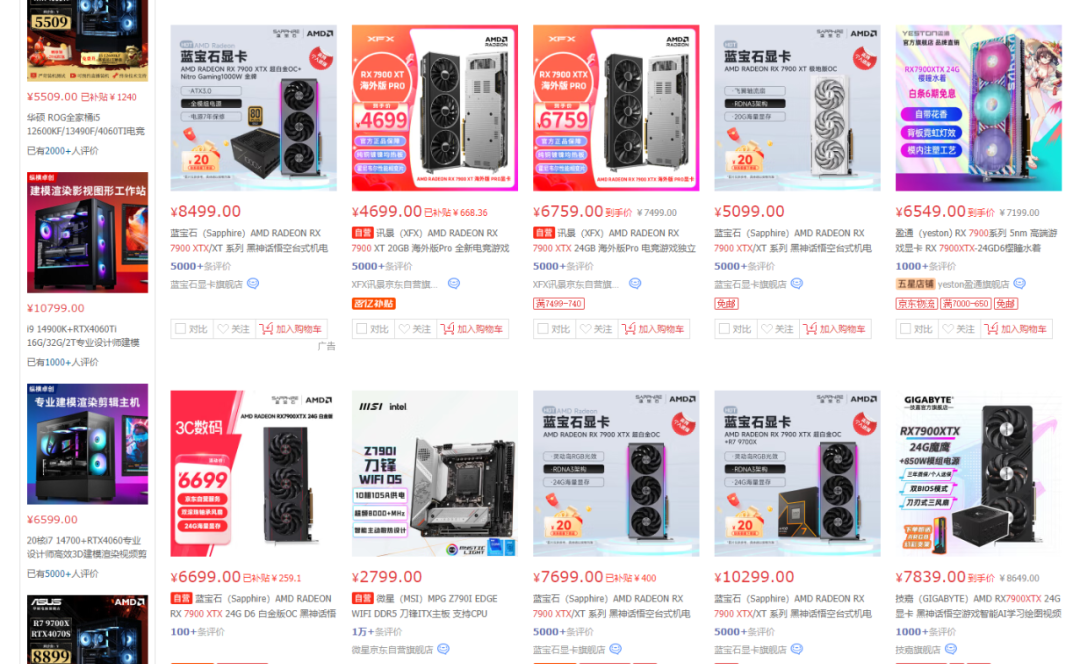
Task: Open chat icon beside 蓝宝石显卡旗舰店 for ¥8499.00 card
Action: 253,284
